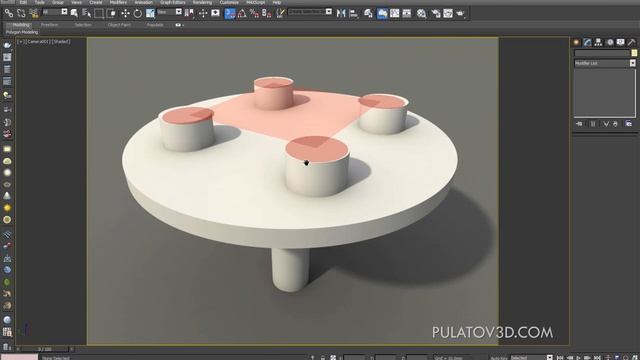The width and height of the screenshot is (640, 360).
Task: Open the Display command panel tab
Action: [x=620, y=42]
